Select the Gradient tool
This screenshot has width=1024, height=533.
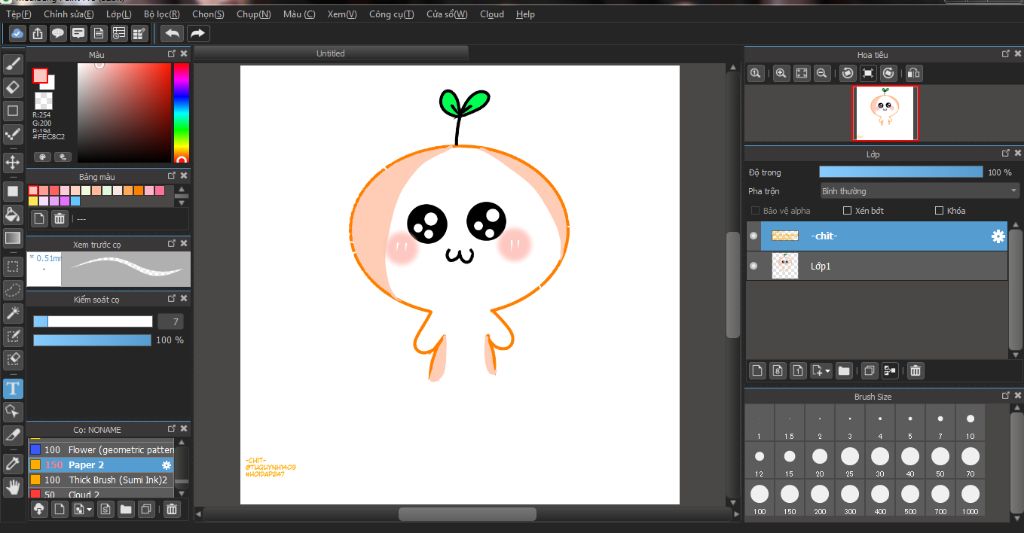(13, 238)
